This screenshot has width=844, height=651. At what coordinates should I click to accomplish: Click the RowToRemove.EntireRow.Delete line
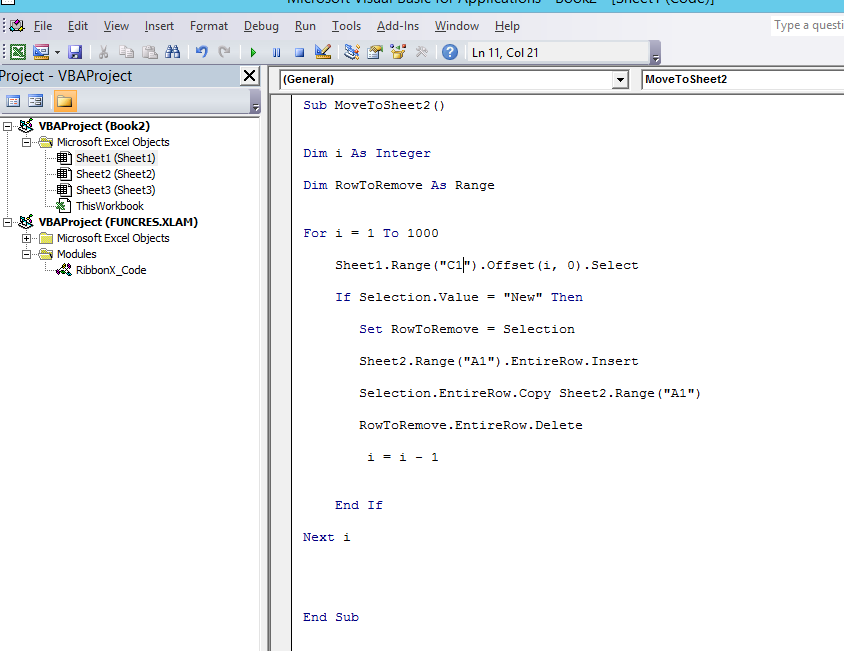[470, 425]
